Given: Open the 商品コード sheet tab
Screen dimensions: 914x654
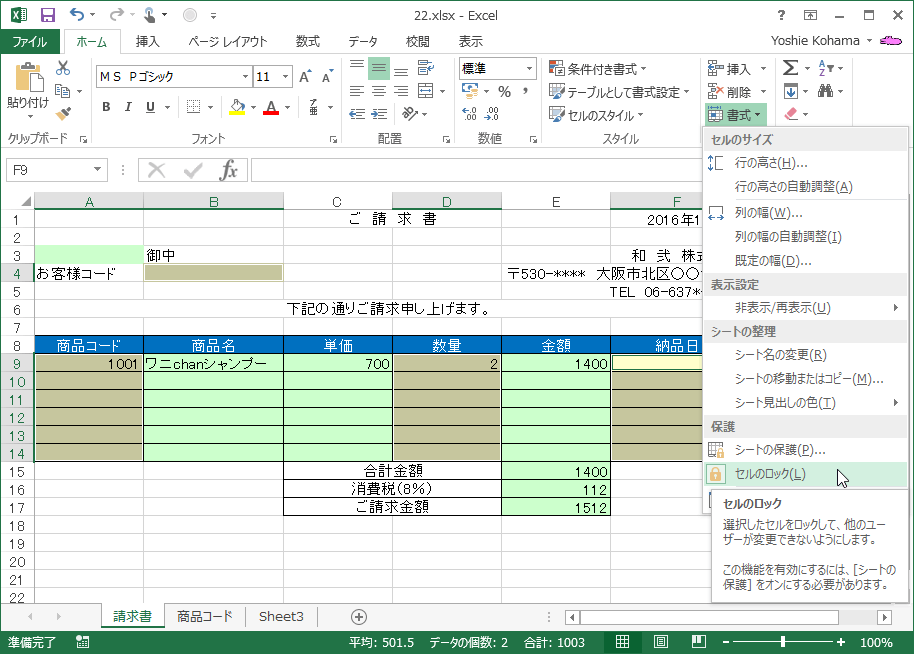Looking at the screenshot, I should [204, 617].
